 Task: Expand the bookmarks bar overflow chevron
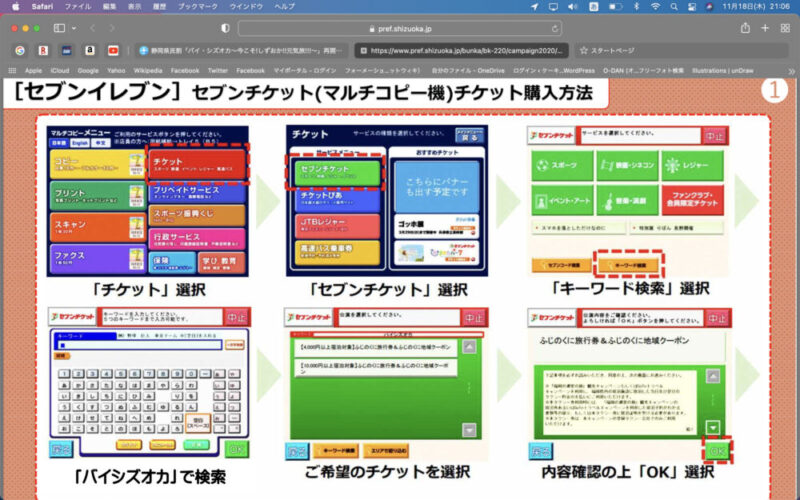coord(791,71)
